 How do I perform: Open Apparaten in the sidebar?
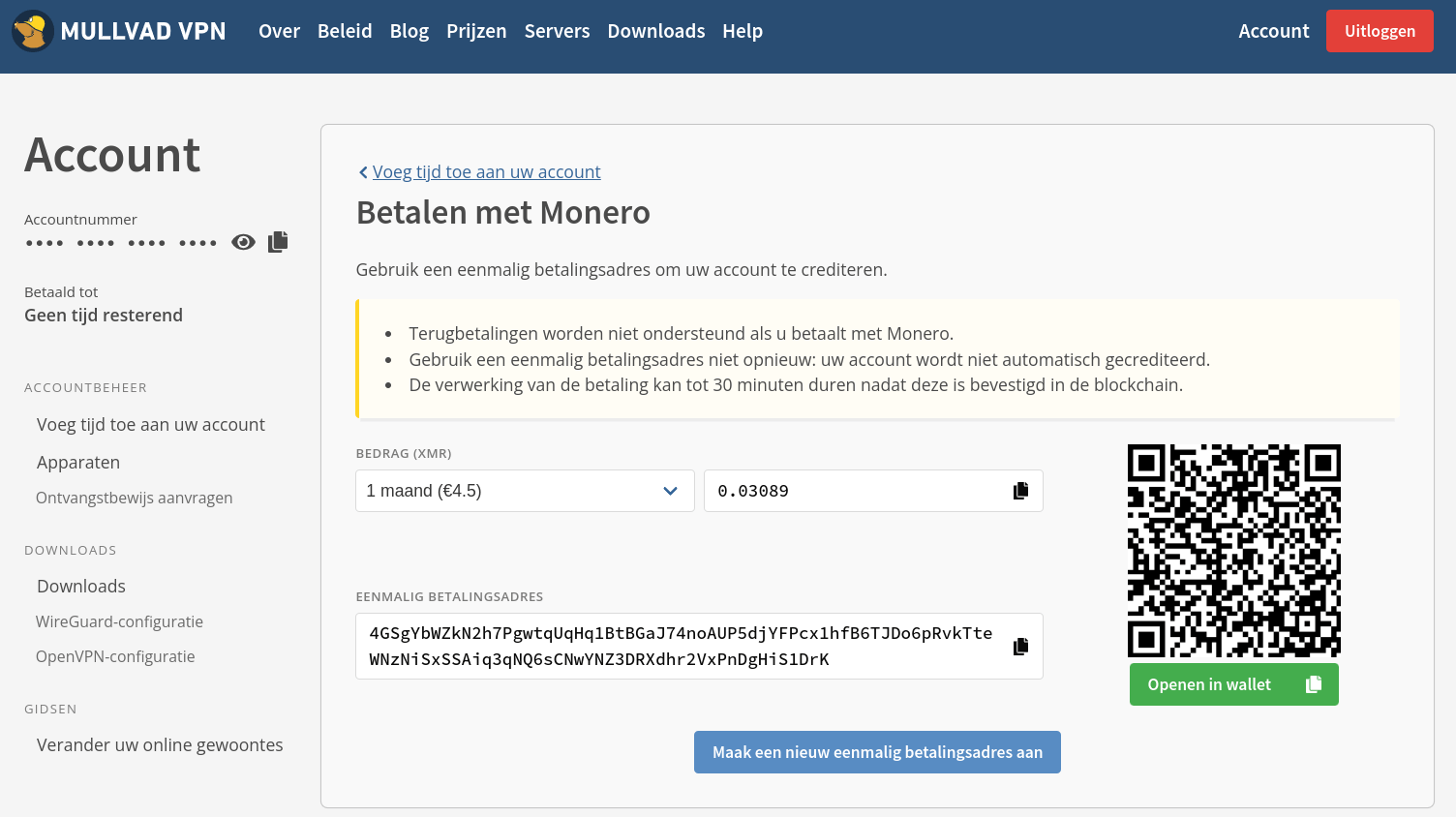pos(78,463)
